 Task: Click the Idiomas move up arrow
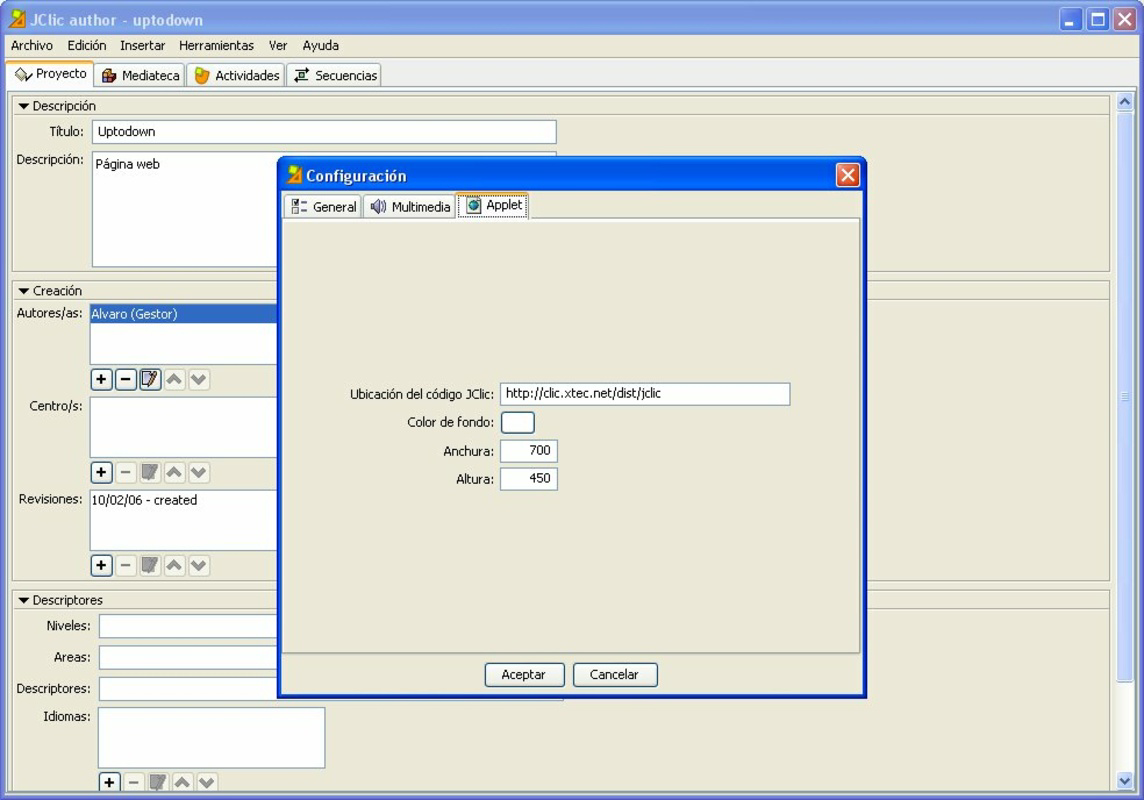click(182, 782)
